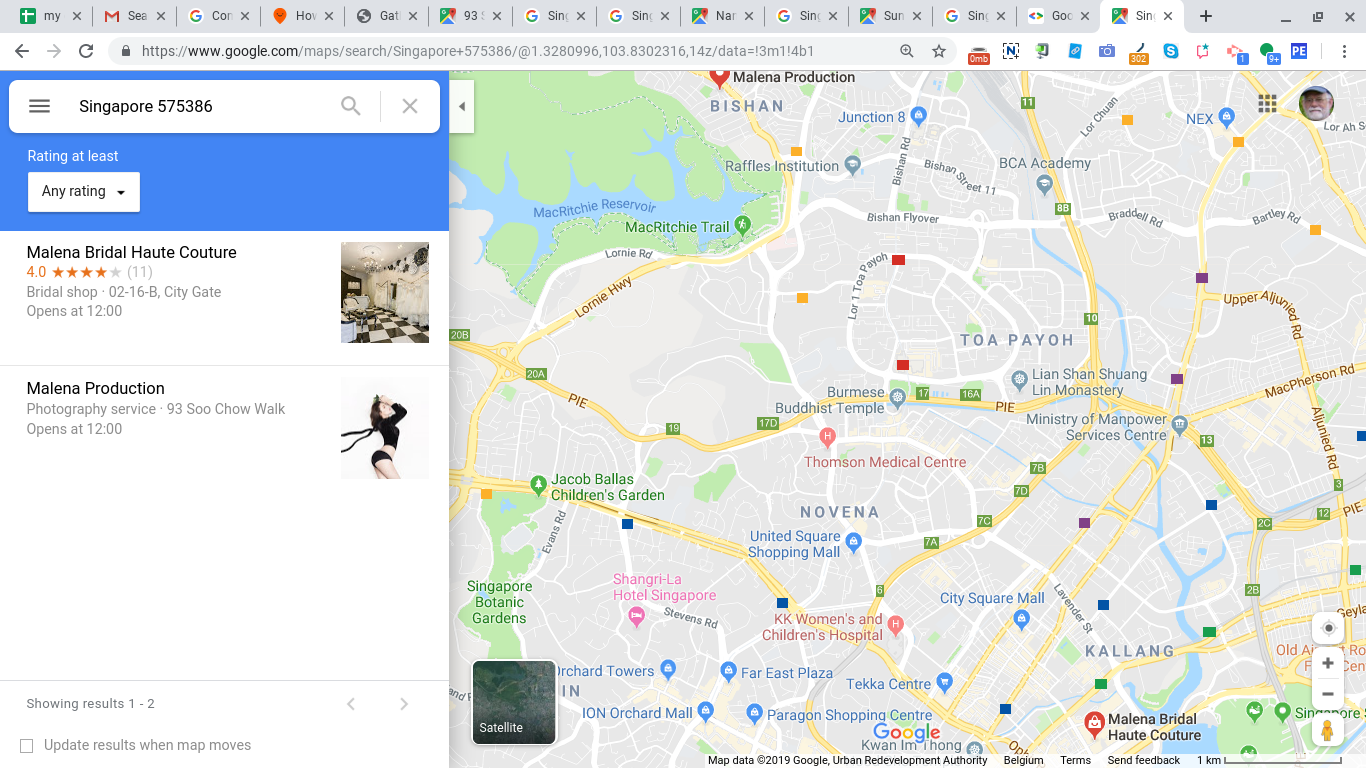Select the MacRitchie Trail hiking marker
The width and height of the screenshot is (1366, 768).
[x=742, y=225]
